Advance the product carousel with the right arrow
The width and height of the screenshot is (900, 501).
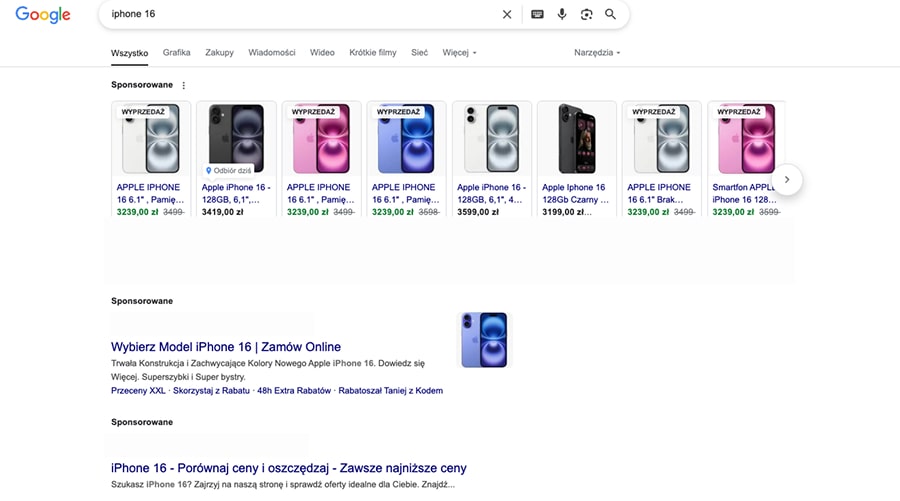point(787,180)
